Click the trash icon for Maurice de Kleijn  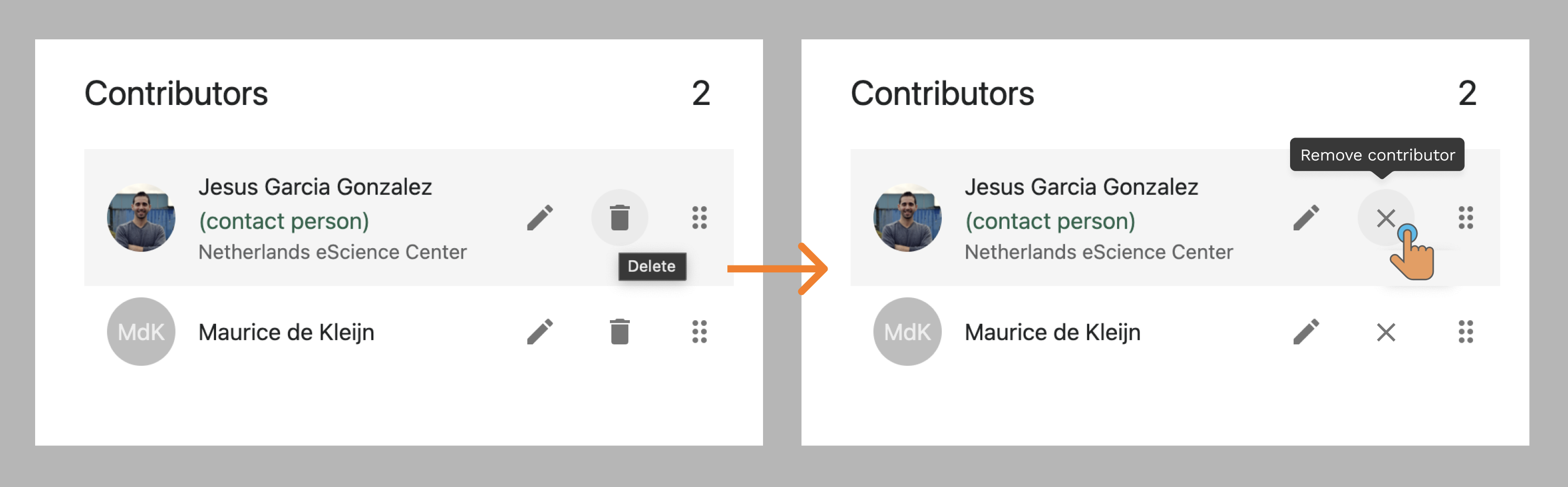pyautogui.click(x=620, y=332)
